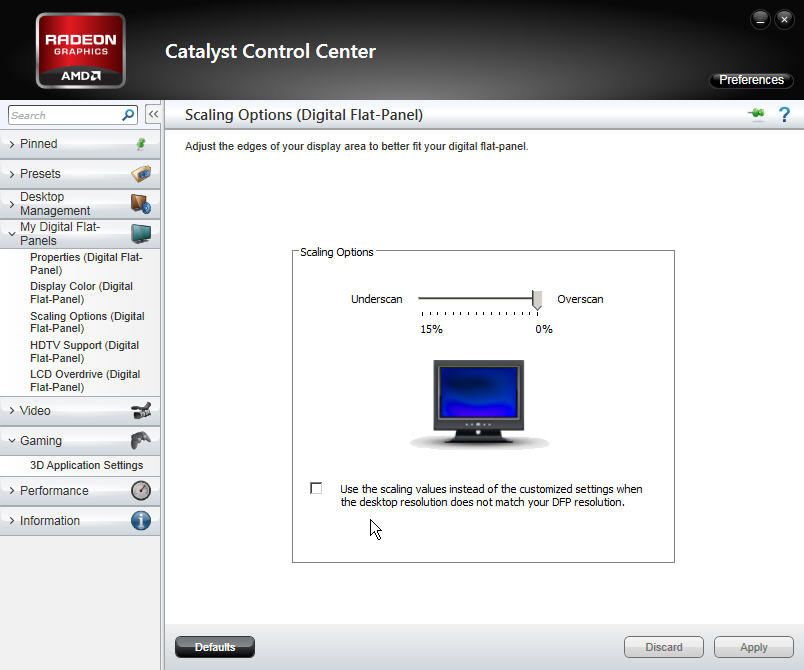The width and height of the screenshot is (804, 670).
Task: Open HDTV Support (Digital Flat-Panel) page
Action: [x=84, y=352]
